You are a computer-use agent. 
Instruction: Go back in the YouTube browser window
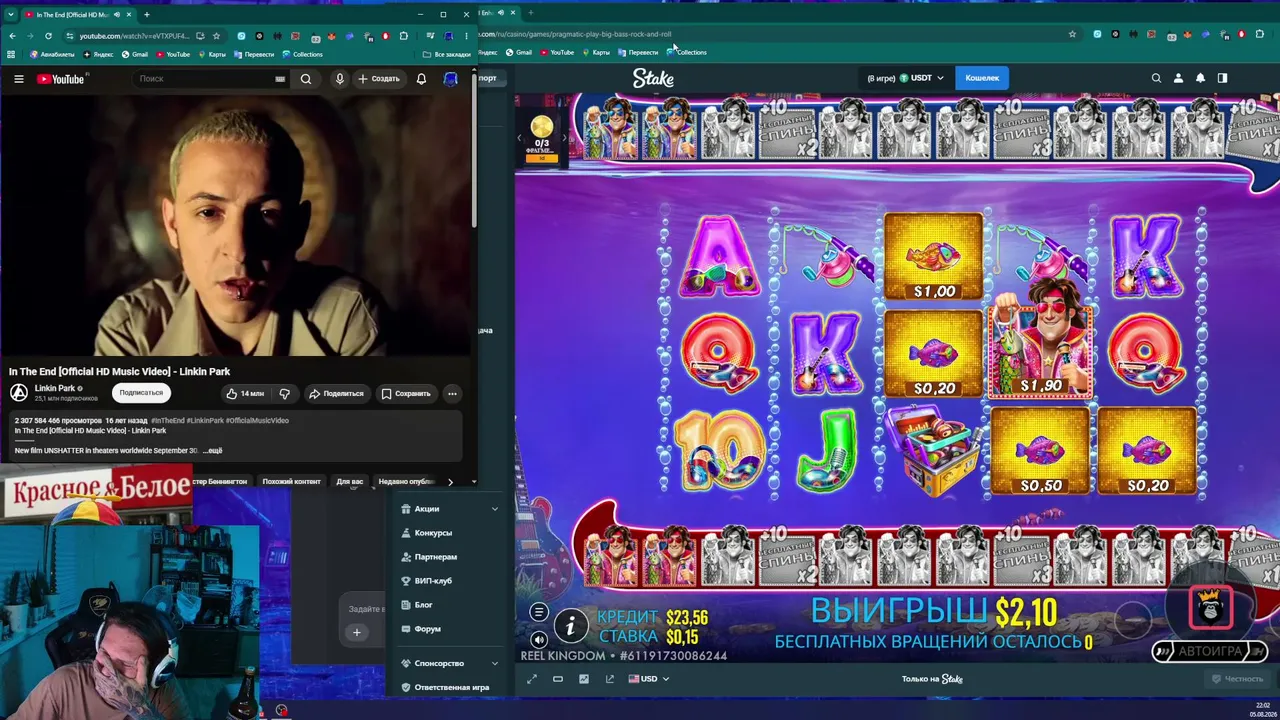pyautogui.click(x=12, y=36)
